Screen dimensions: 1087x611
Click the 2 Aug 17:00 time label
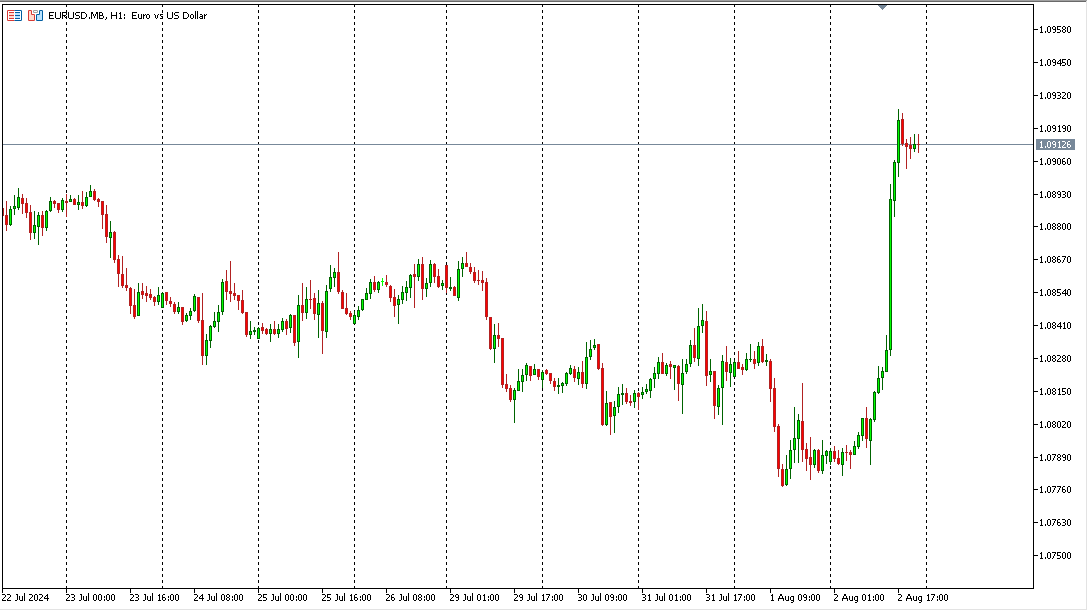click(x=923, y=598)
